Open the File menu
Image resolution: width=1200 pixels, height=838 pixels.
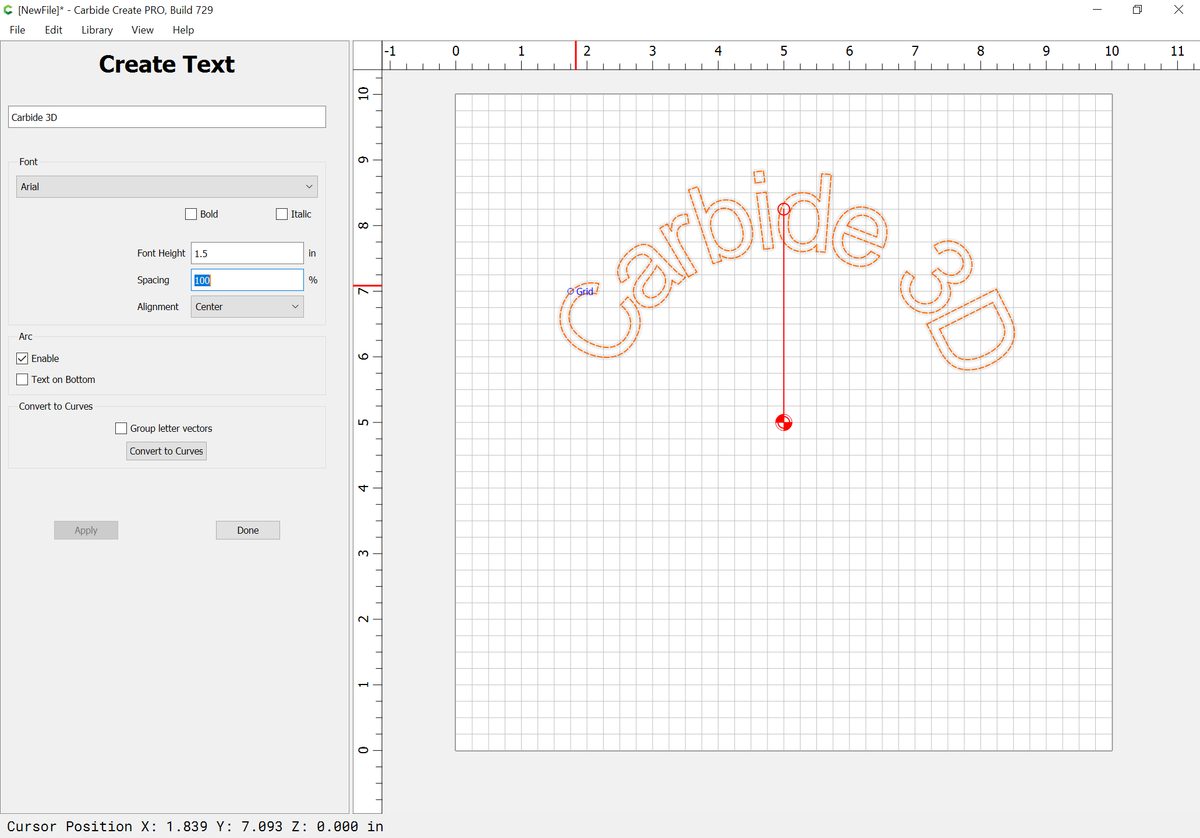pos(16,30)
